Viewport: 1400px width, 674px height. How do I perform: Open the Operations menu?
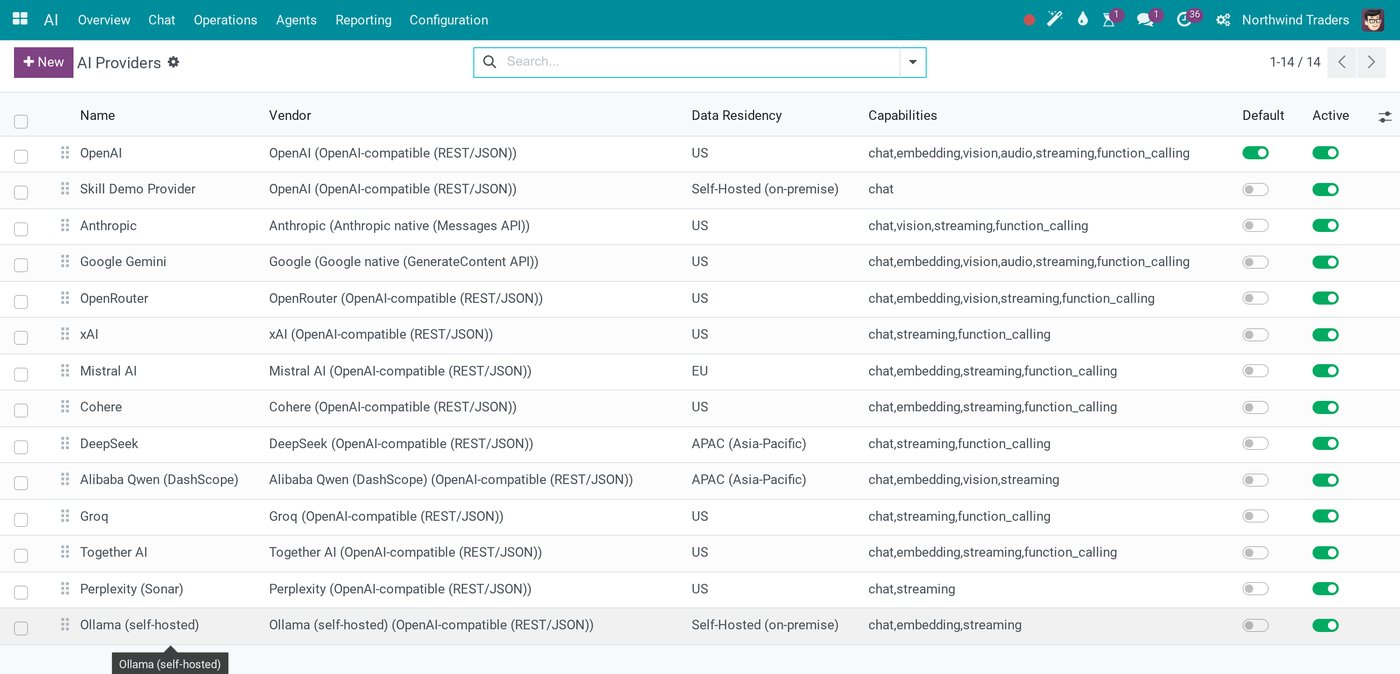(225, 20)
